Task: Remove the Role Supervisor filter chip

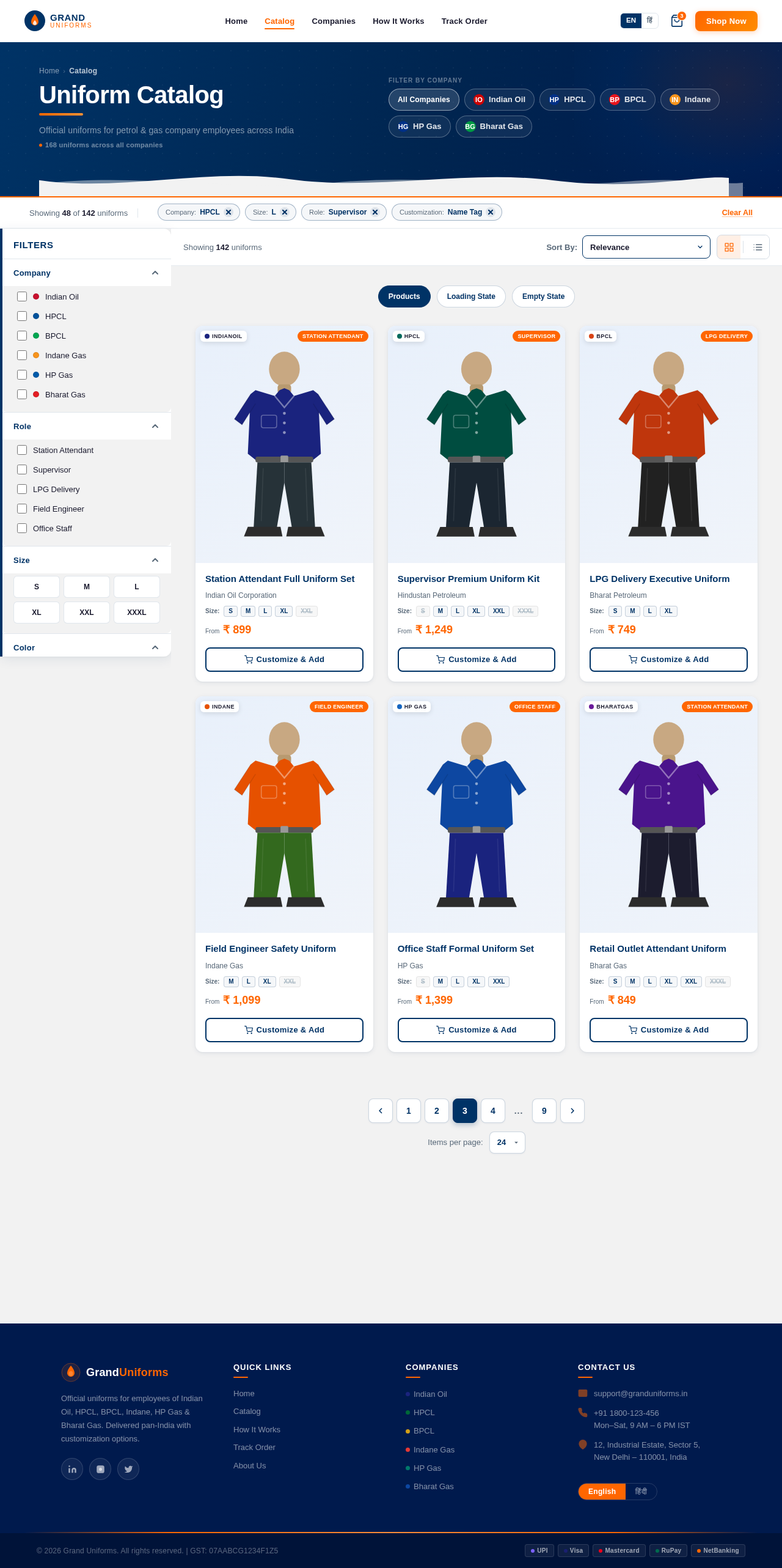Action: point(375,212)
